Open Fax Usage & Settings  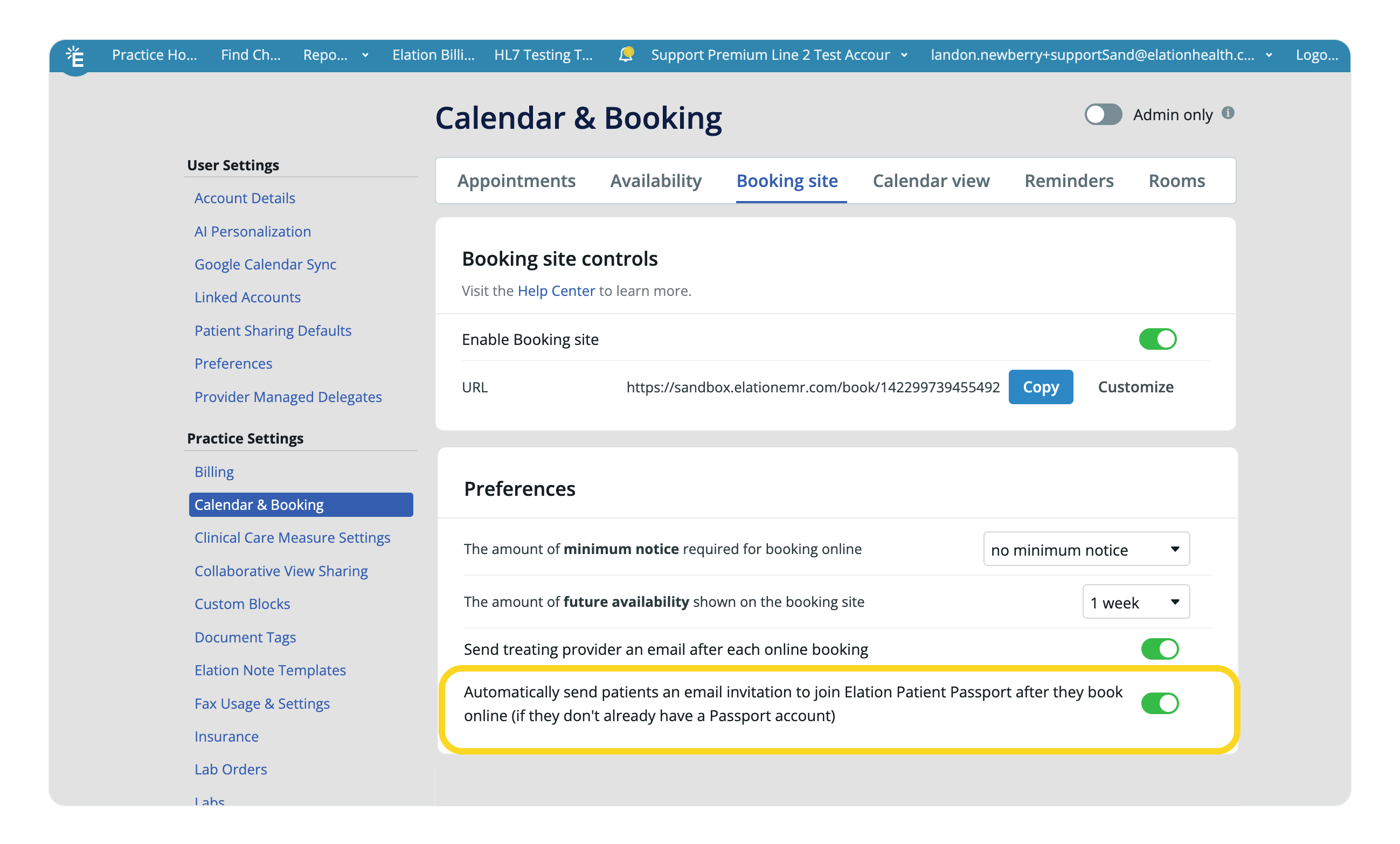click(262, 704)
